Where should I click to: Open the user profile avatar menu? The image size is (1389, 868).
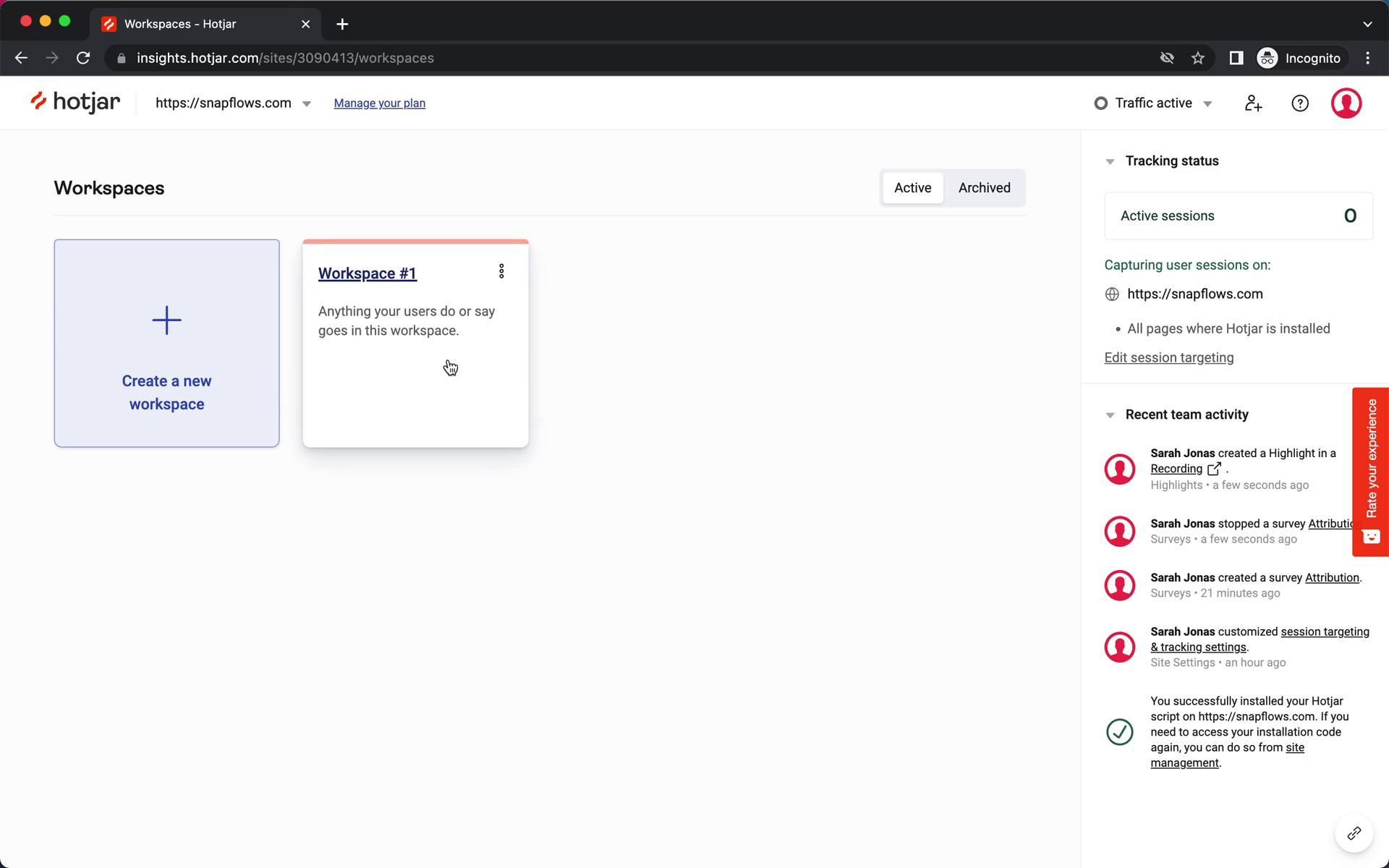coord(1346,103)
